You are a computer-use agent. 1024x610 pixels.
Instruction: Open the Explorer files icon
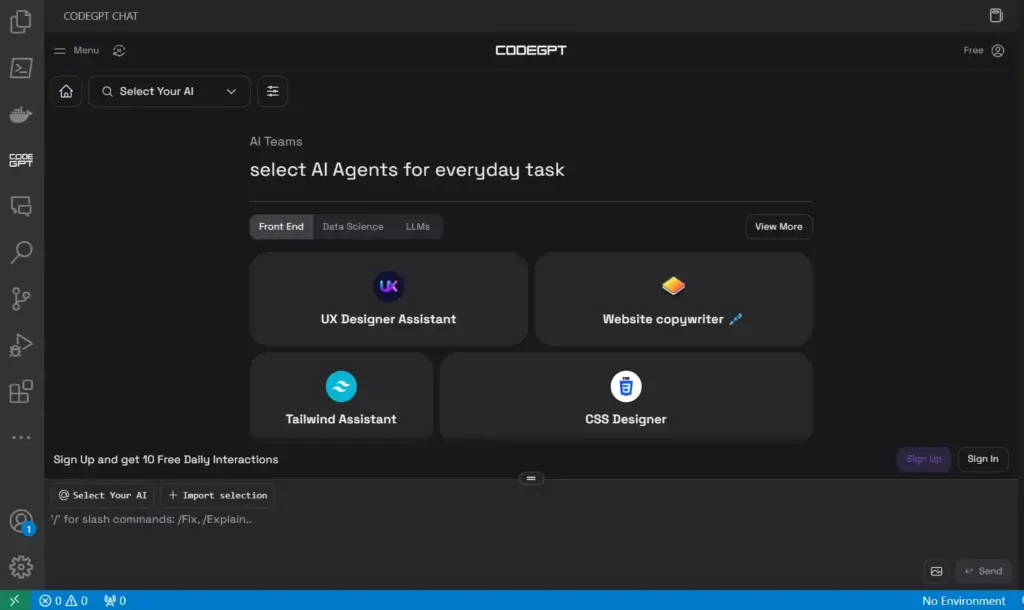[21, 22]
